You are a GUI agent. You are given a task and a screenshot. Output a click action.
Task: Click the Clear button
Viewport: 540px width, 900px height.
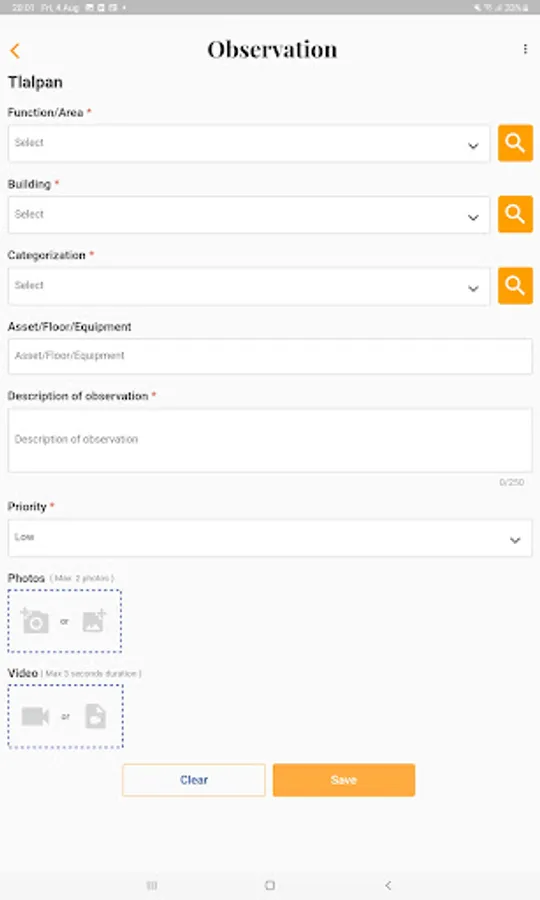tap(193, 779)
